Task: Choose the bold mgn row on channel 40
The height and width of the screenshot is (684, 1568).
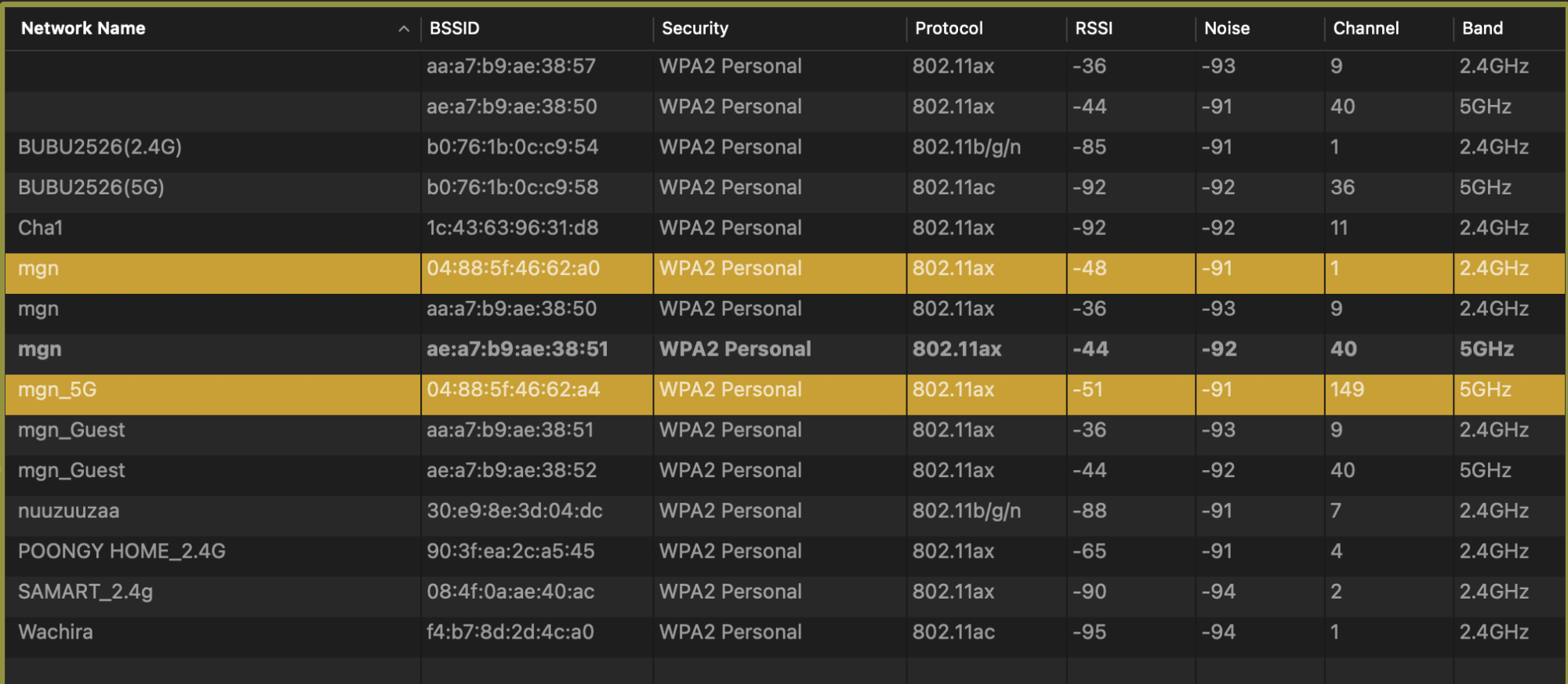Action: (40, 349)
